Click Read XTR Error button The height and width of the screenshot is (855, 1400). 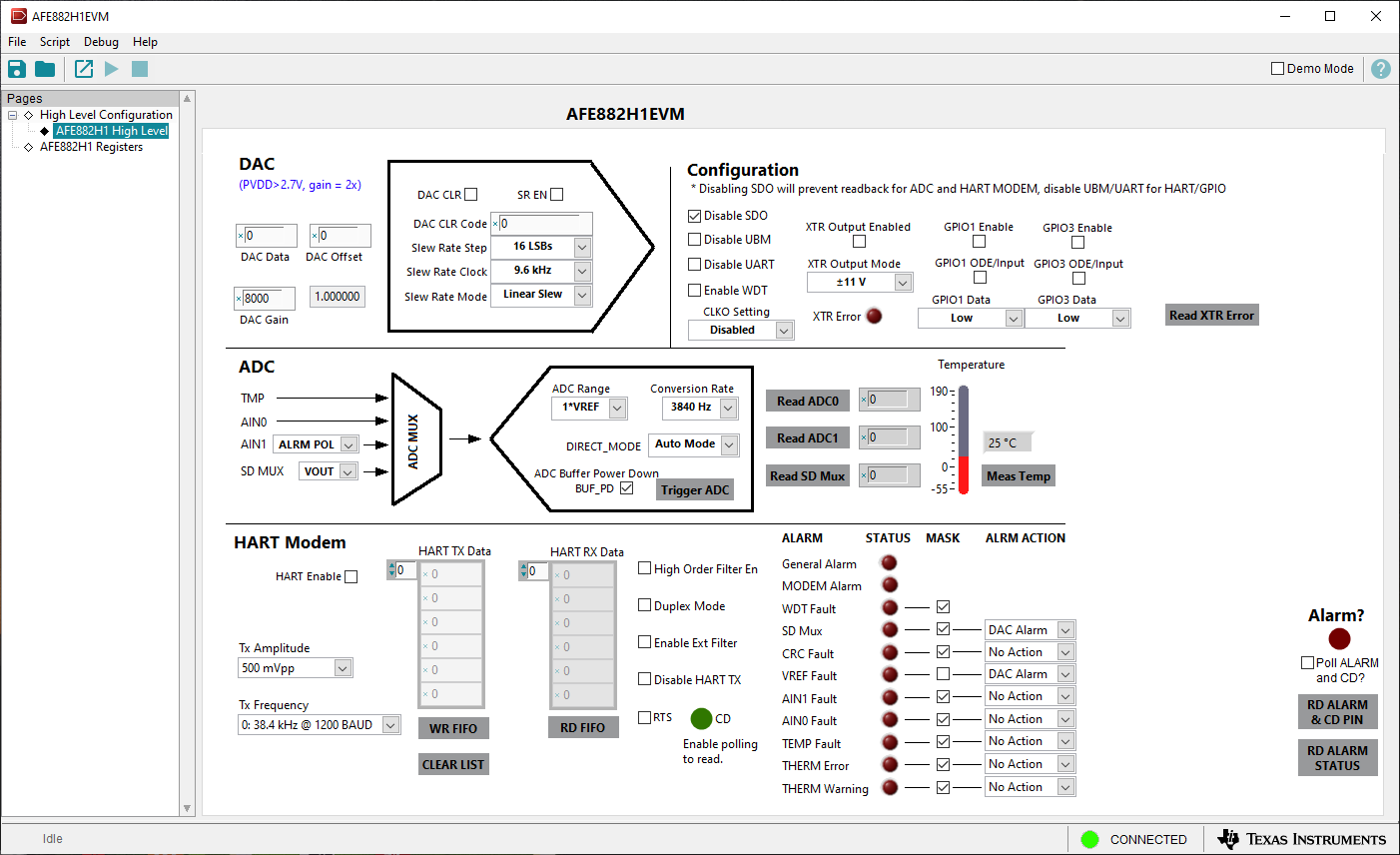1211,315
